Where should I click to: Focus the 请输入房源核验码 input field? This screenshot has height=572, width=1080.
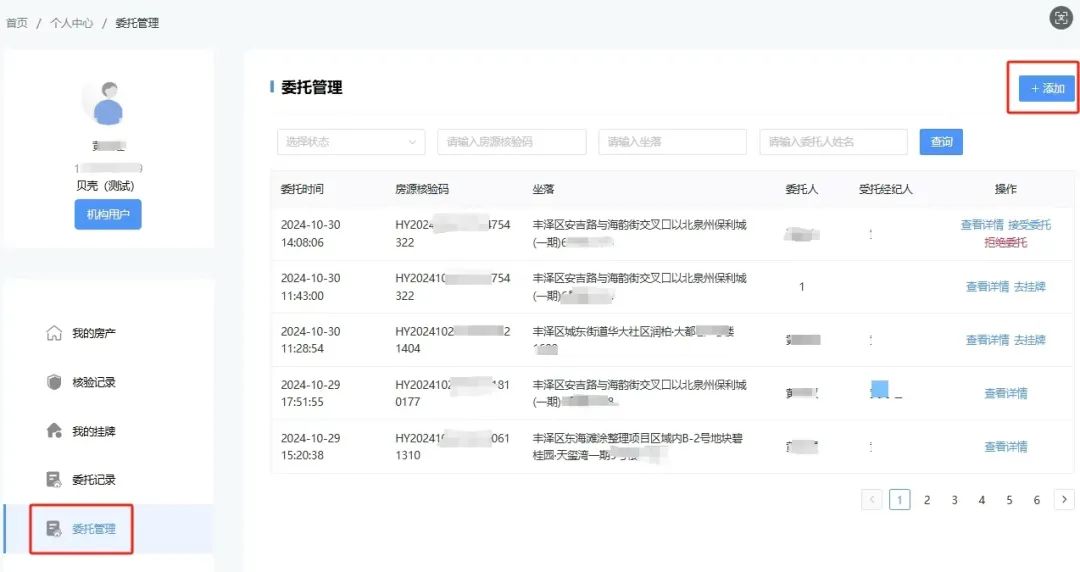512,142
